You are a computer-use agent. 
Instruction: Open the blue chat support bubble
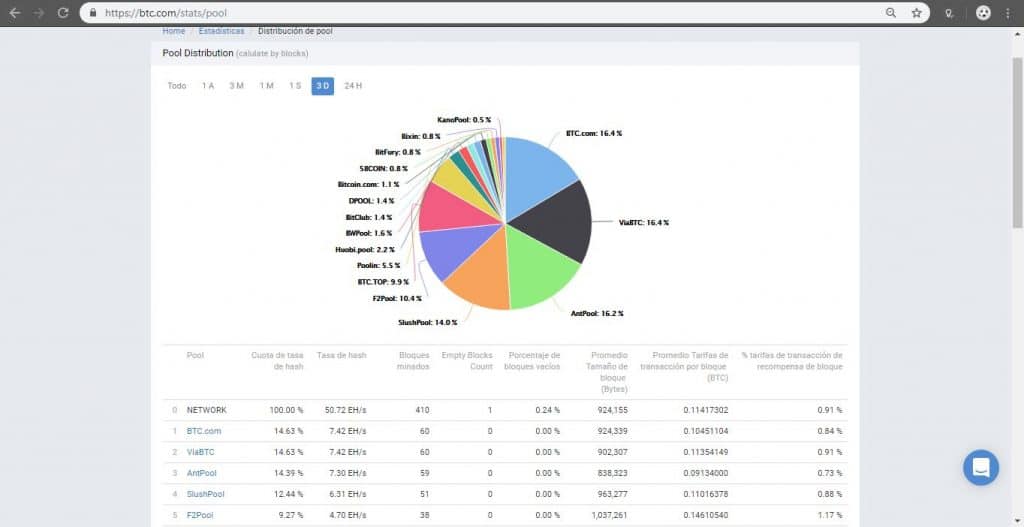click(x=980, y=468)
